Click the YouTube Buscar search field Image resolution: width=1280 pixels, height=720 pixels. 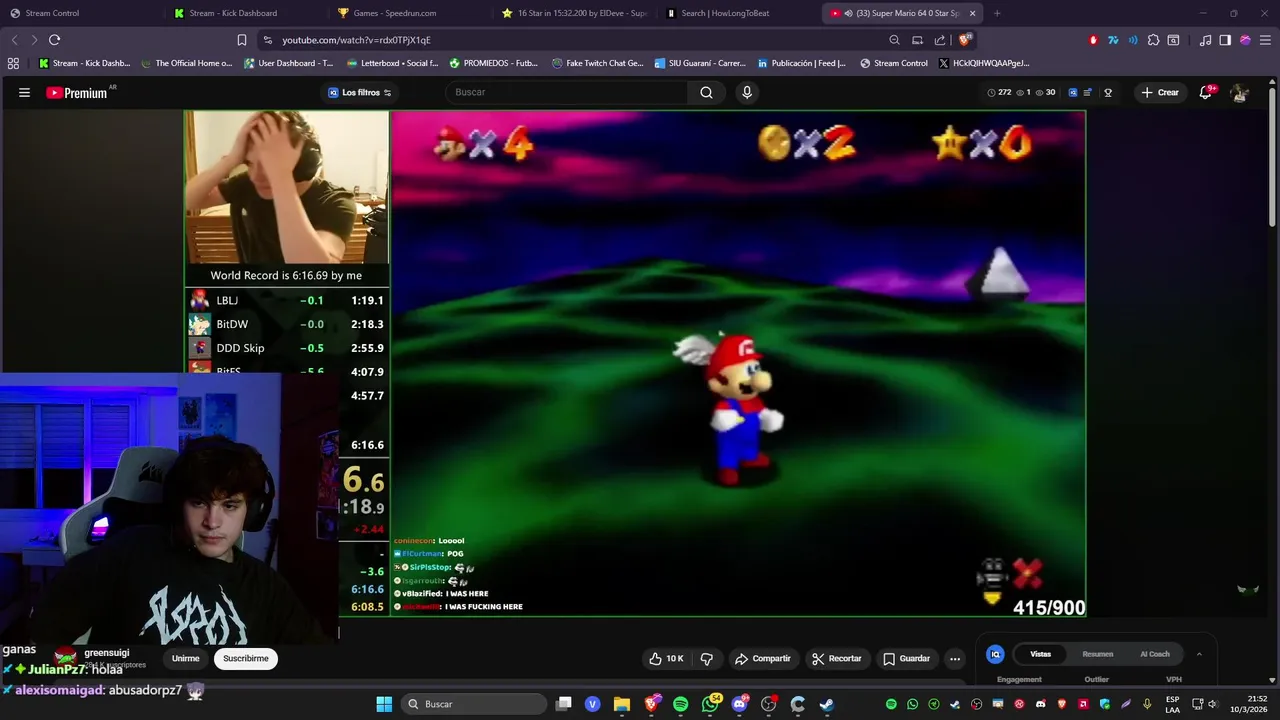(566, 92)
